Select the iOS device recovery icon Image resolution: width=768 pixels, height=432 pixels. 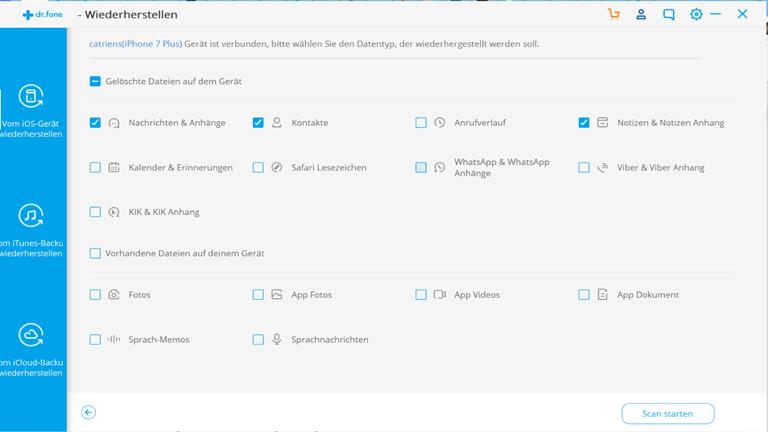(x=32, y=97)
